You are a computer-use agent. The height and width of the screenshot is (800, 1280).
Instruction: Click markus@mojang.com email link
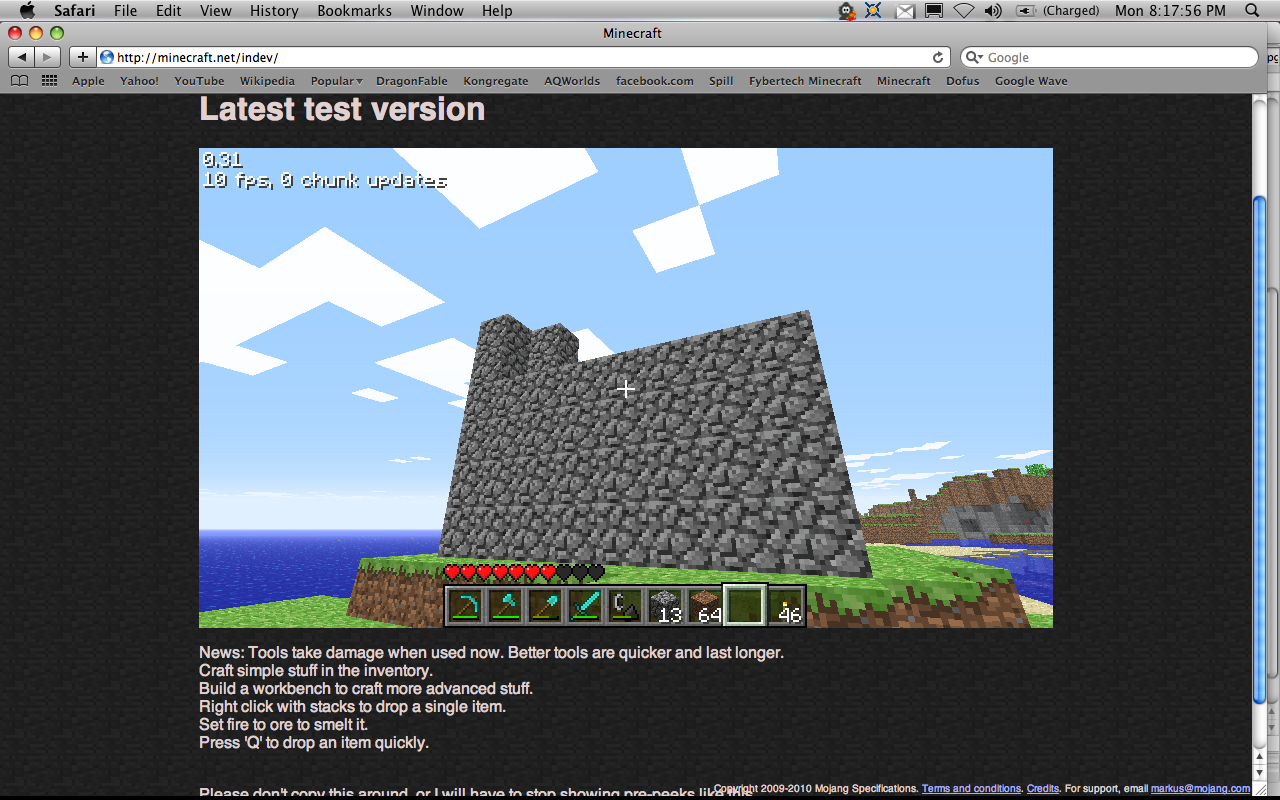(x=1200, y=789)
